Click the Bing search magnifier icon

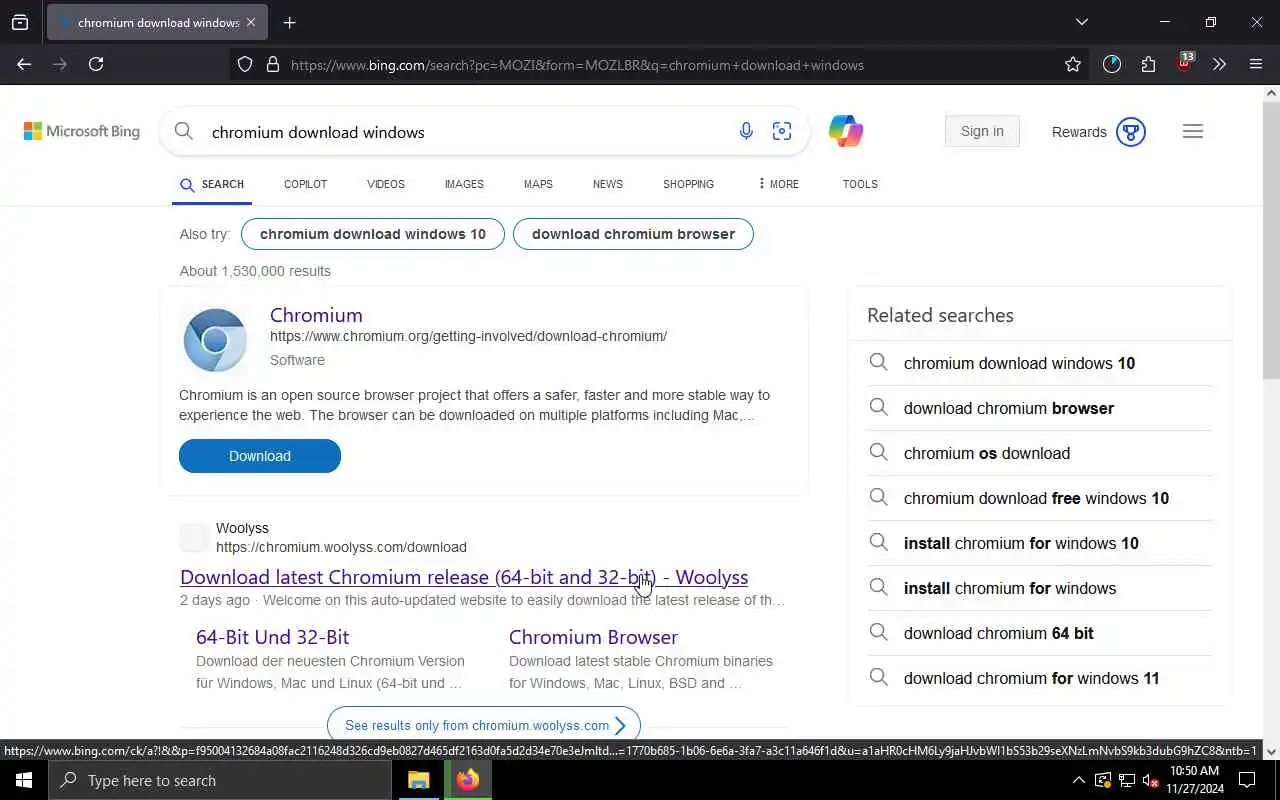pos(183,131)
